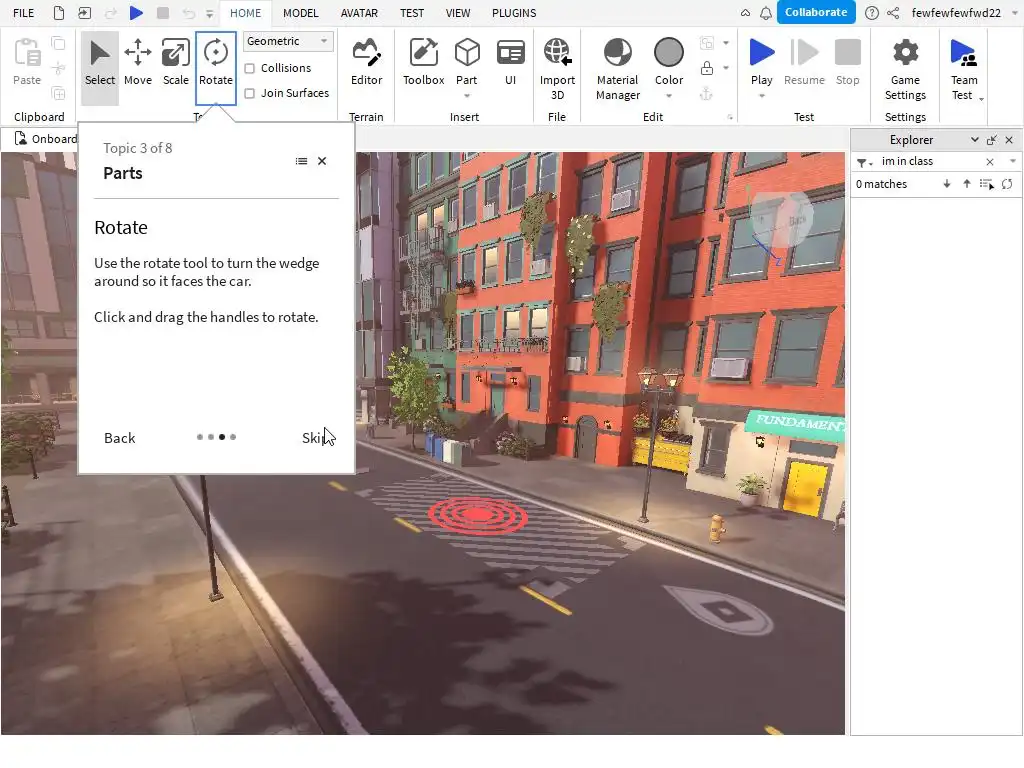Click the Resume button
Screen dimensions: 1024x768
pyautogui.click(x=804, y=63)
